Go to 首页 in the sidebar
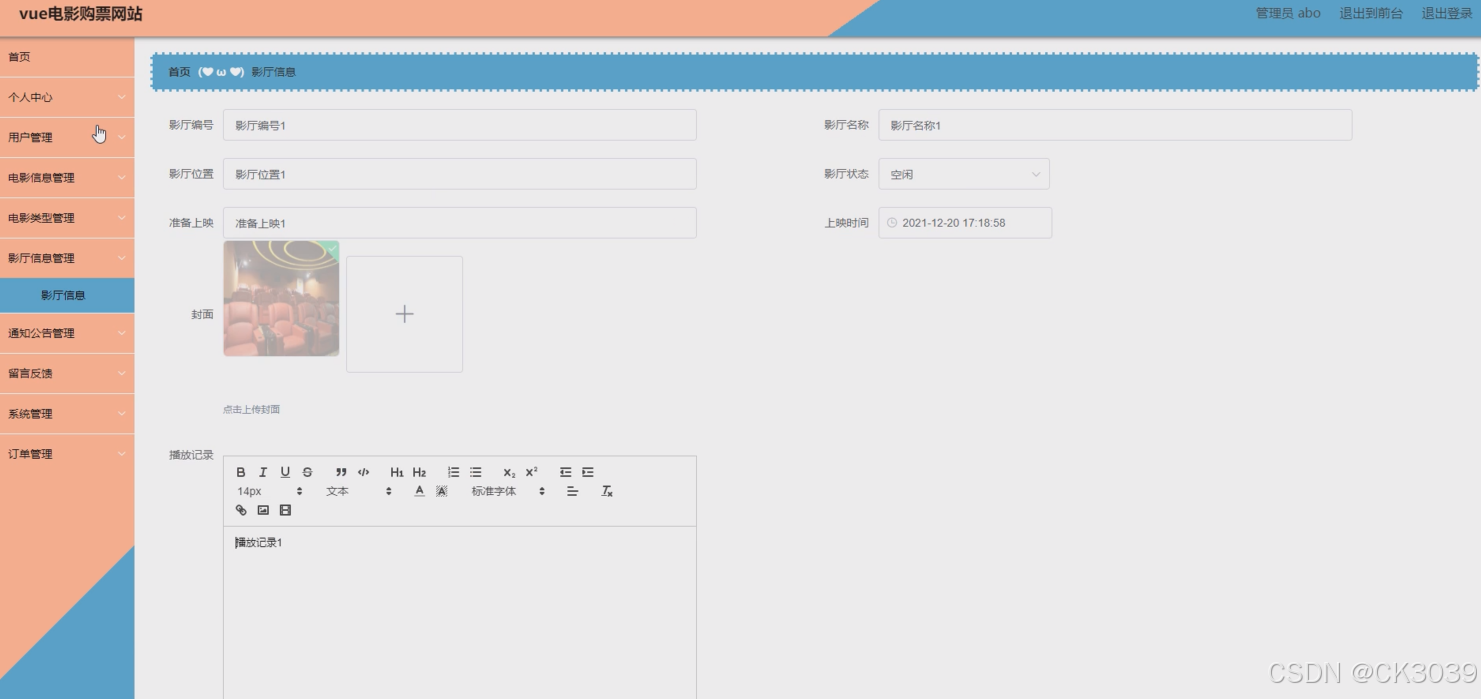The image size is (1481, 699). (x=67, y=57)
